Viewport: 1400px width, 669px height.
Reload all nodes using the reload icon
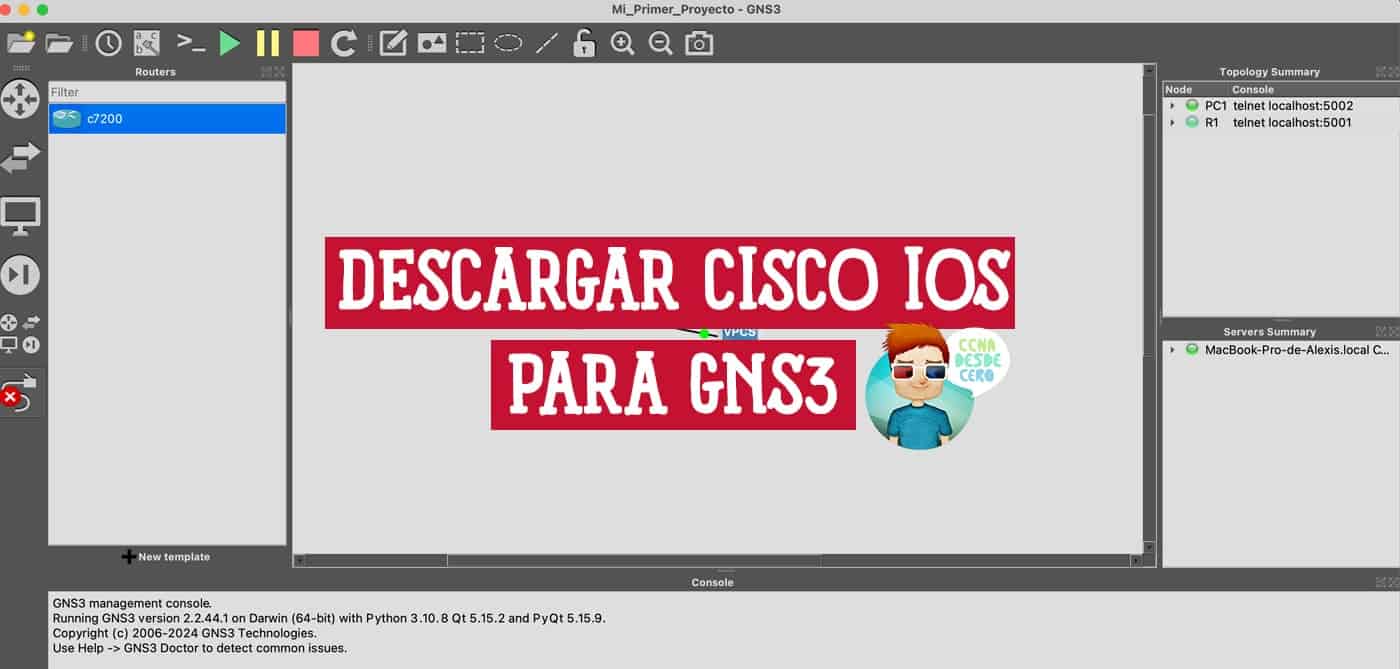click(x=343, y=42)
